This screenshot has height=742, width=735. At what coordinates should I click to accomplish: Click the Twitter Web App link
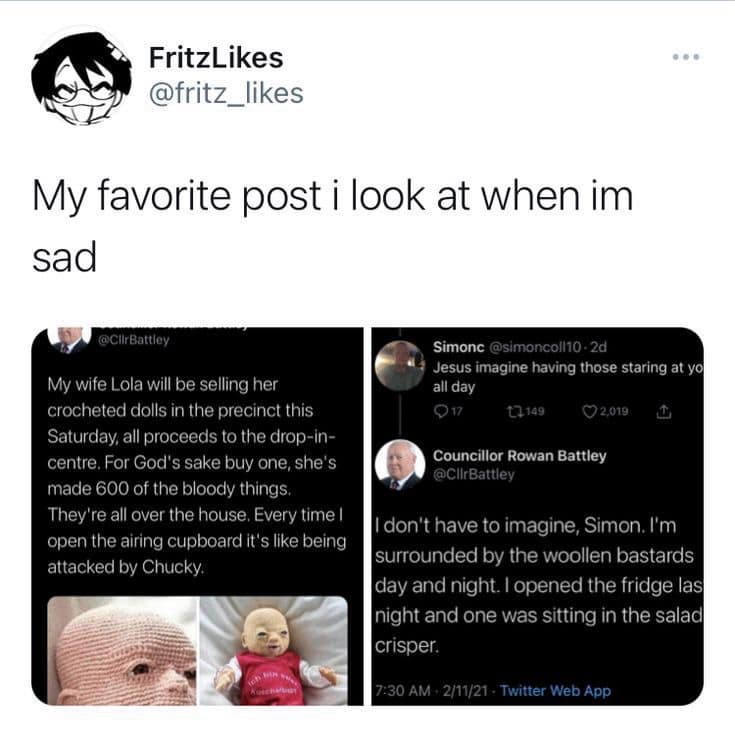pos(555,691)
